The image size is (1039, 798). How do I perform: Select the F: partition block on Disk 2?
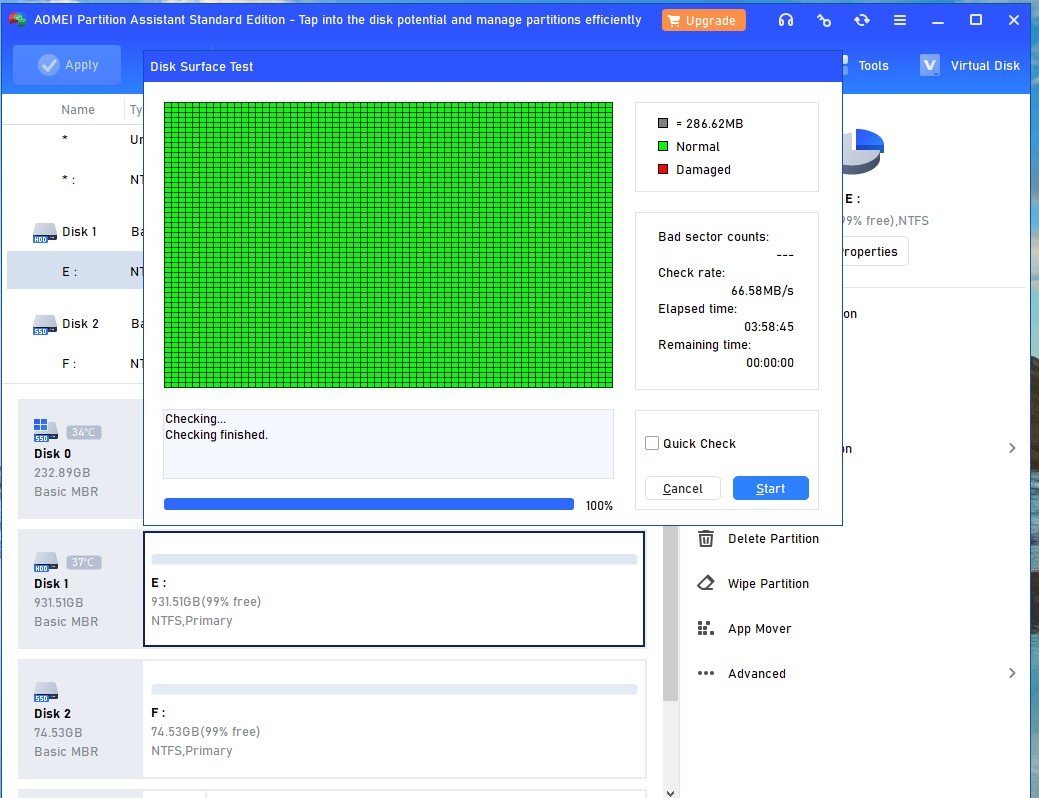[394, 718]
